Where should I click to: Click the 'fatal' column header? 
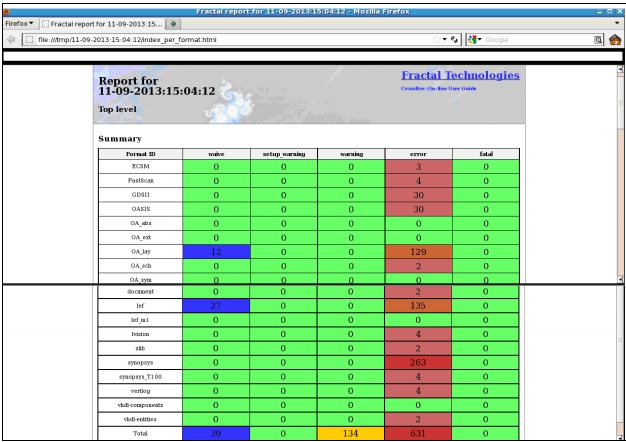coord(486,154)
